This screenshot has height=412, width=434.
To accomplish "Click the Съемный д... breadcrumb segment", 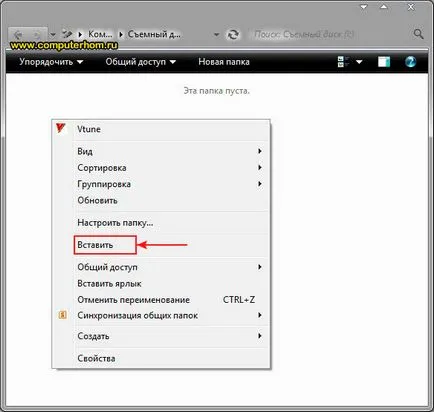I will [x=154, y=34].
